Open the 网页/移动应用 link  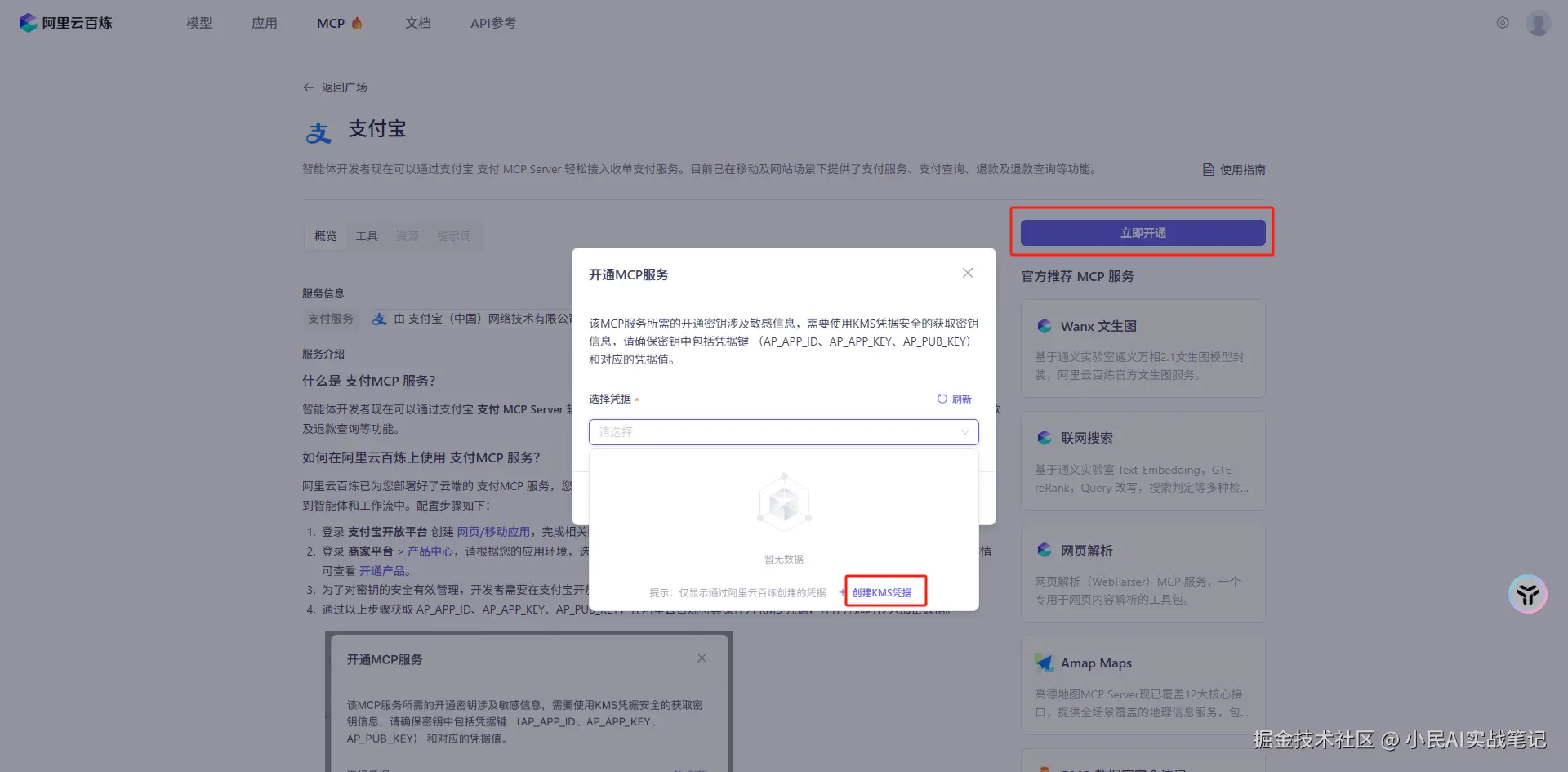coord(493,532)
